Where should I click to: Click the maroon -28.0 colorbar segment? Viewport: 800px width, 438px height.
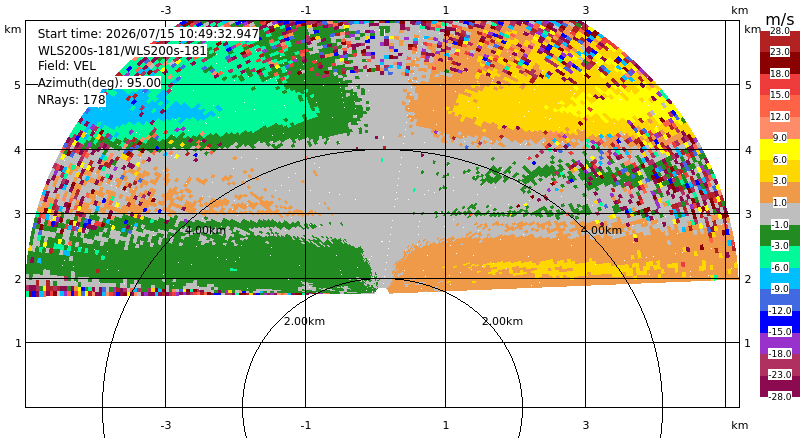pos(780,386)
